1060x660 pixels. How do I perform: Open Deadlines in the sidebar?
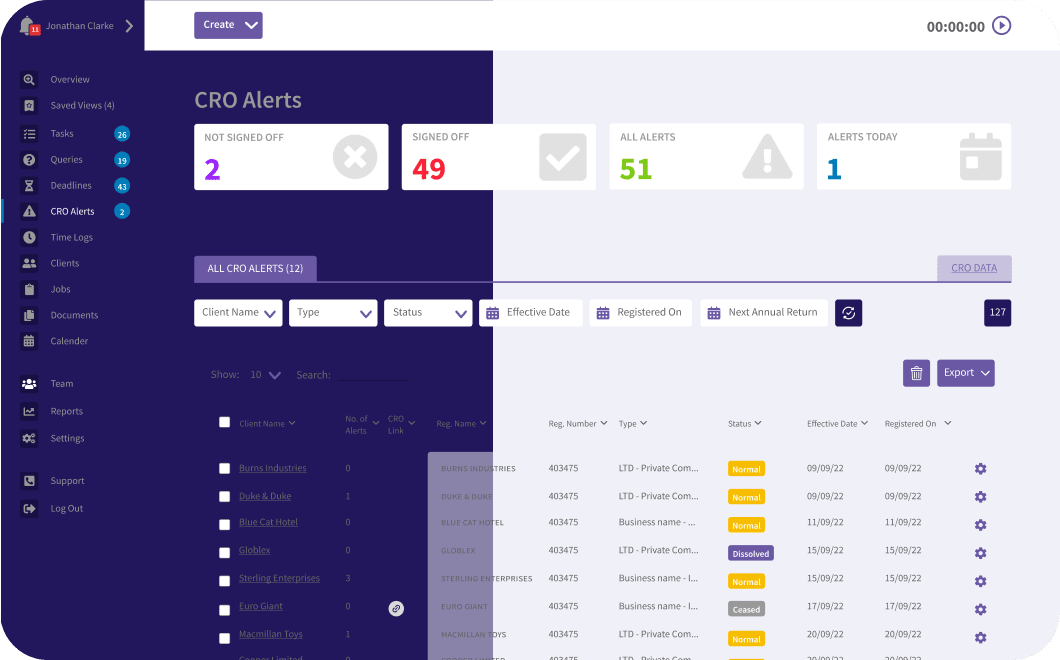[x=70, y=185]
